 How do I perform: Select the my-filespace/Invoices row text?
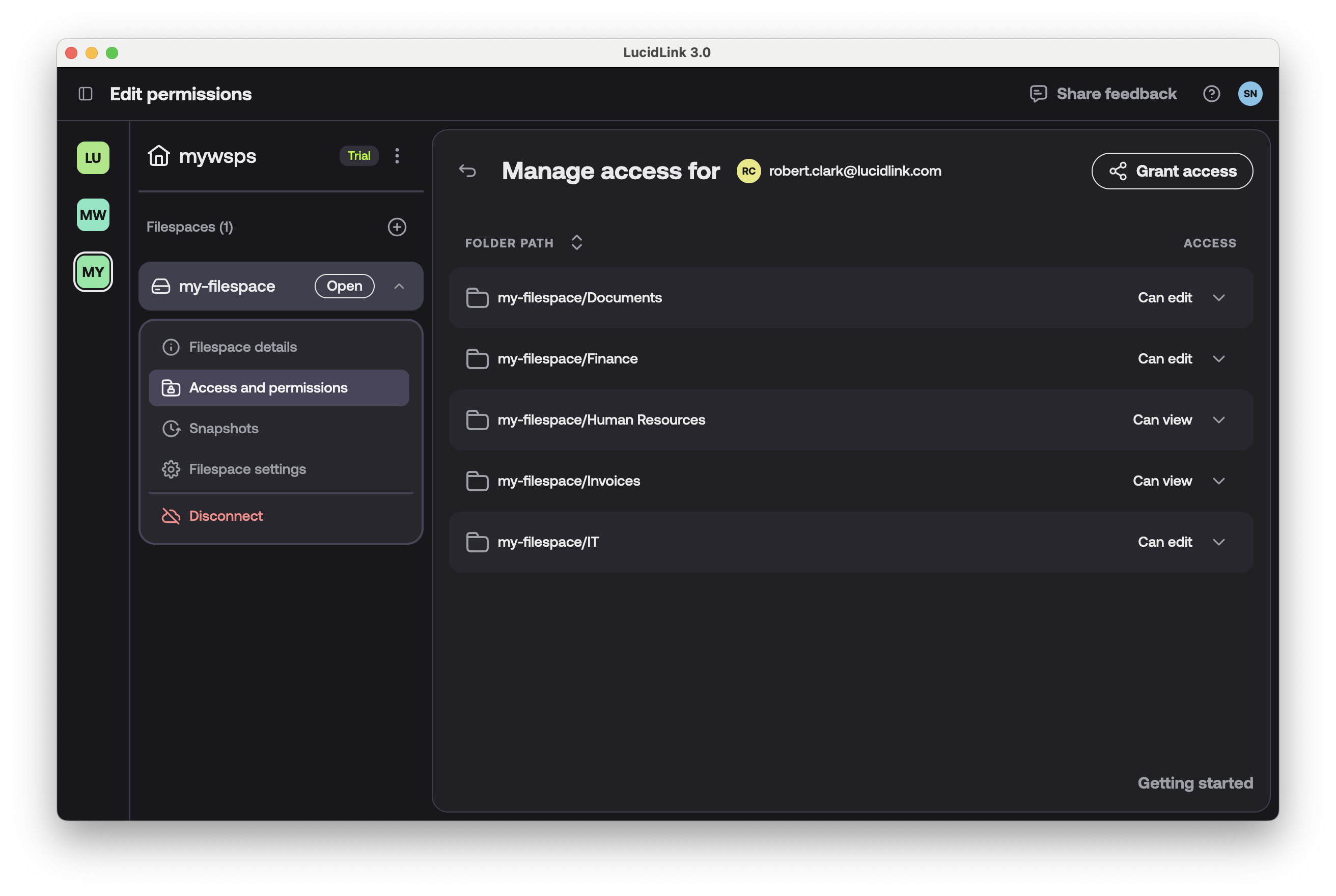[569, 481]
